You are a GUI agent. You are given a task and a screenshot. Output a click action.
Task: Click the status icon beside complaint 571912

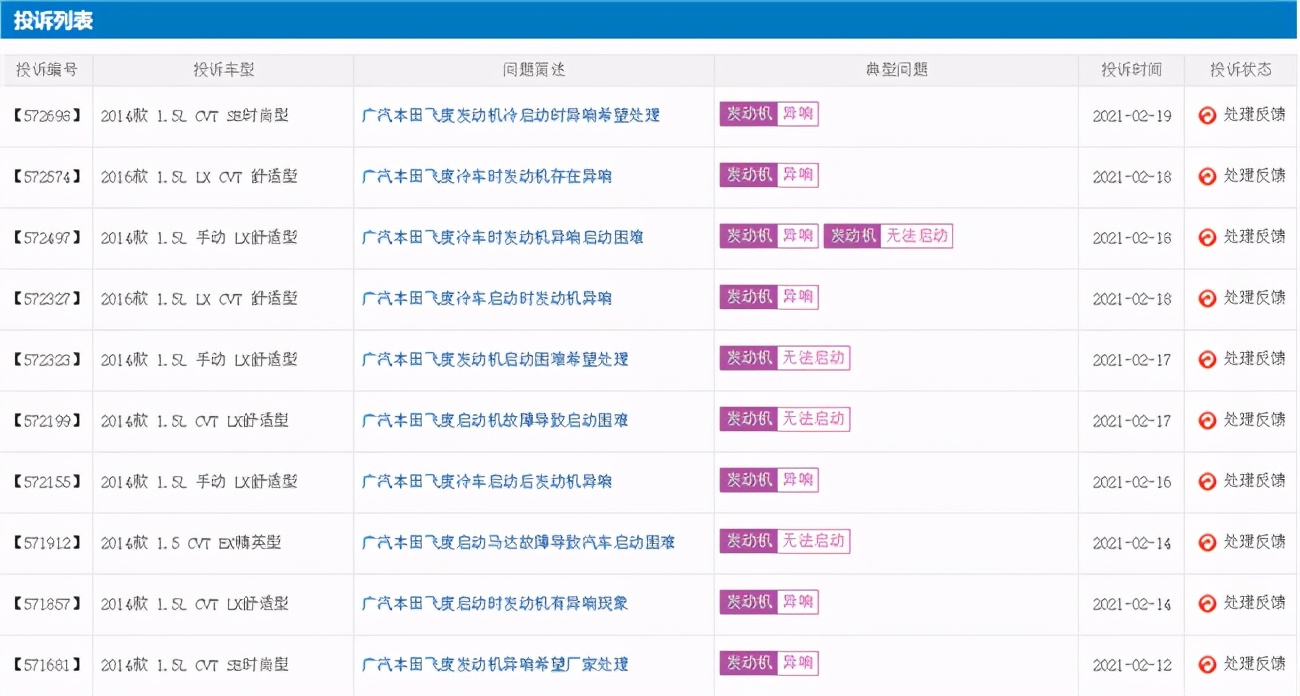pyautogui.click(x=1206, y=542)
